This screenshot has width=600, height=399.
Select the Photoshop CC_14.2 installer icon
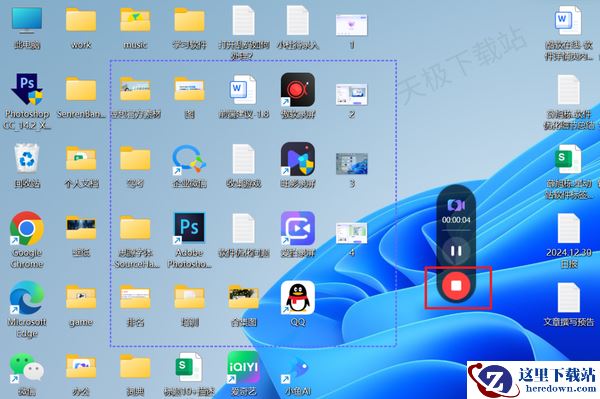tap(27, 89)
